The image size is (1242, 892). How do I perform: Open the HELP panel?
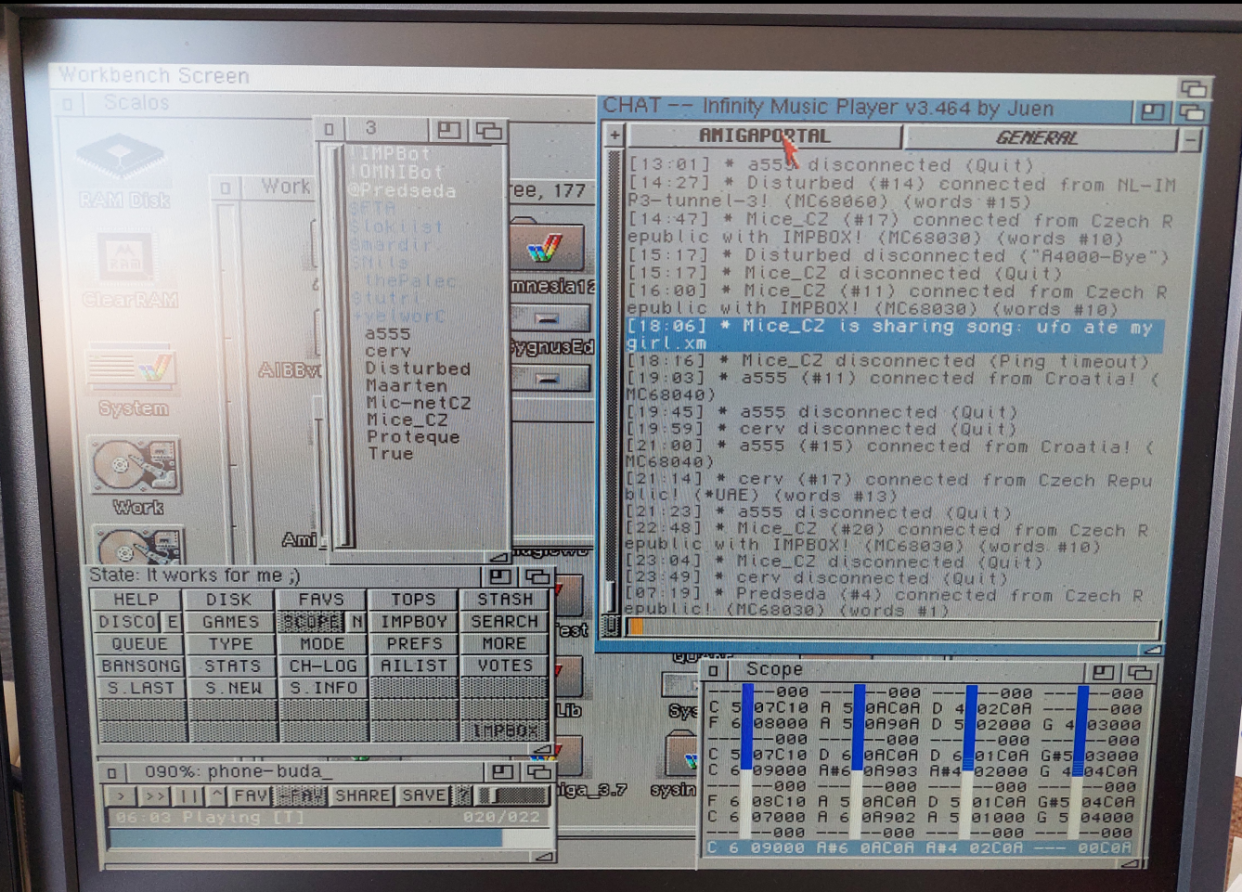point(136,599)
